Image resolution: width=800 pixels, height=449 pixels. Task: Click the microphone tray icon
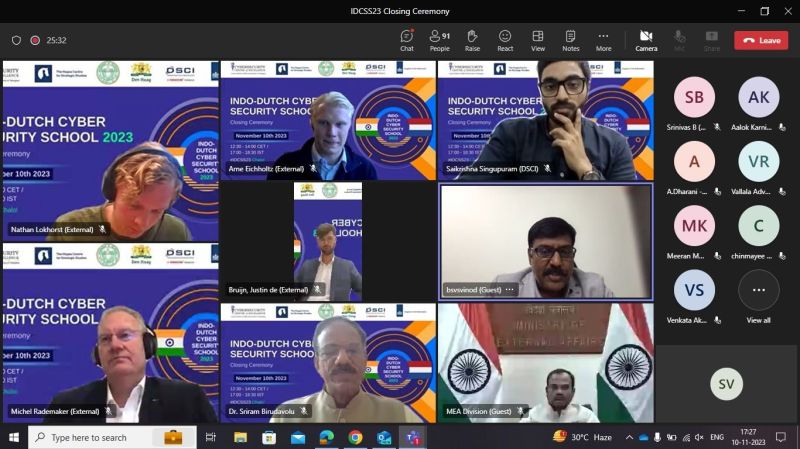(657, 437)
